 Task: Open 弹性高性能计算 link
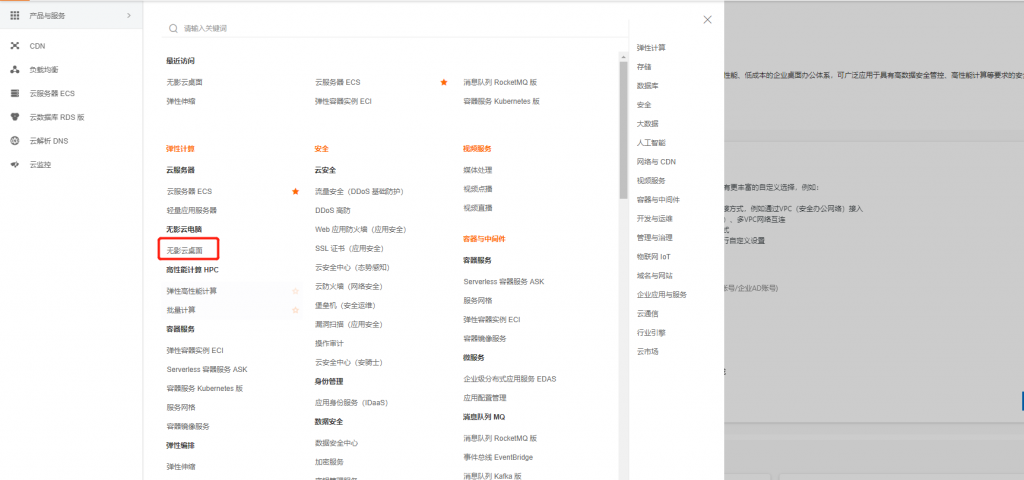191,291
